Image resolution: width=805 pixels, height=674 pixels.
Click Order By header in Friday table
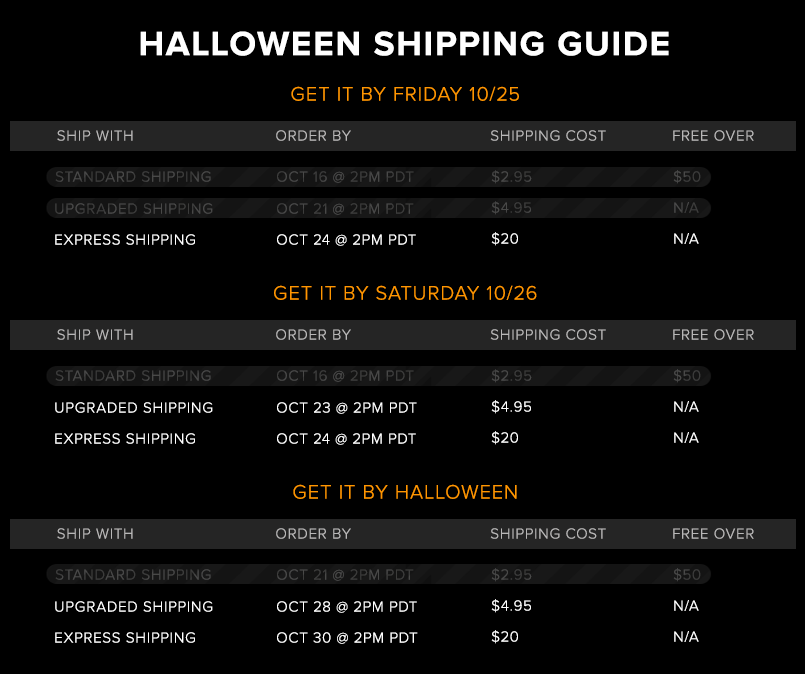(313, 136)
